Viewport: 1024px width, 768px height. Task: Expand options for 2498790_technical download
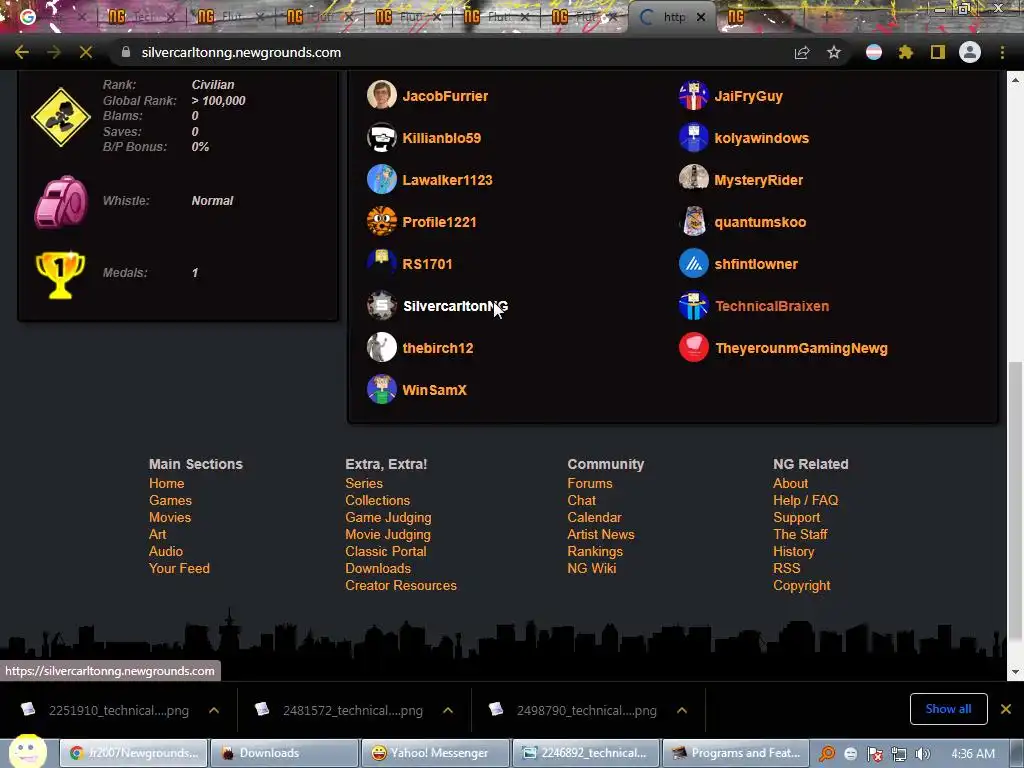(x=681, y=710)
